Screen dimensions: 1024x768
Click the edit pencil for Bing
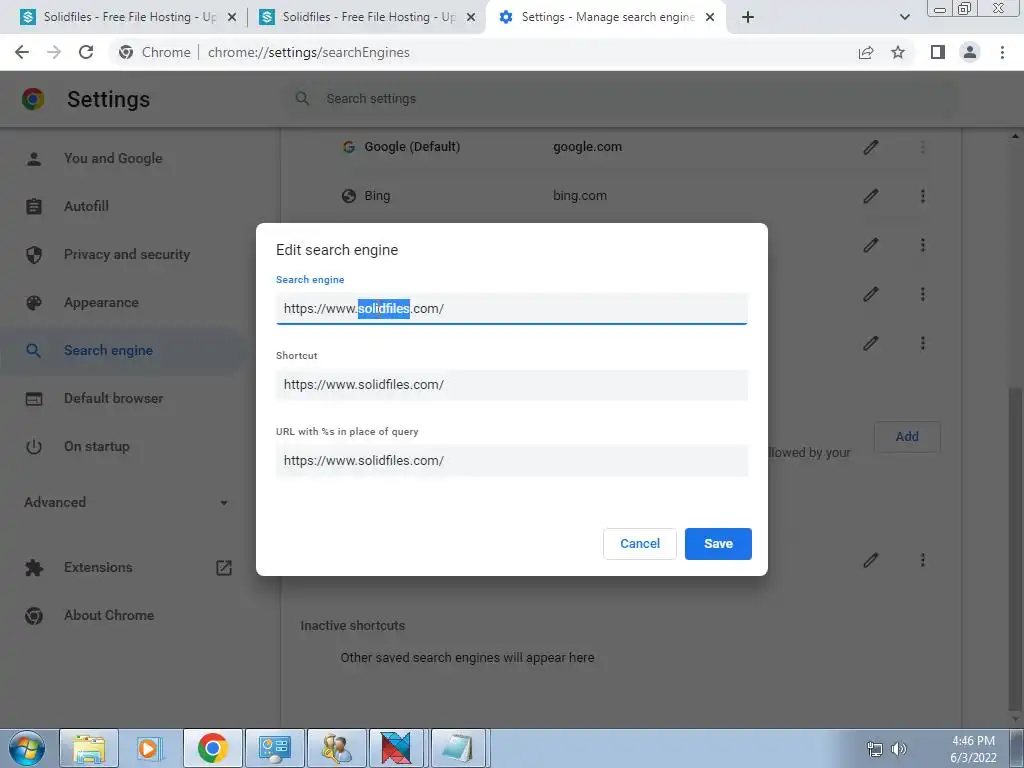click(871, 196)
